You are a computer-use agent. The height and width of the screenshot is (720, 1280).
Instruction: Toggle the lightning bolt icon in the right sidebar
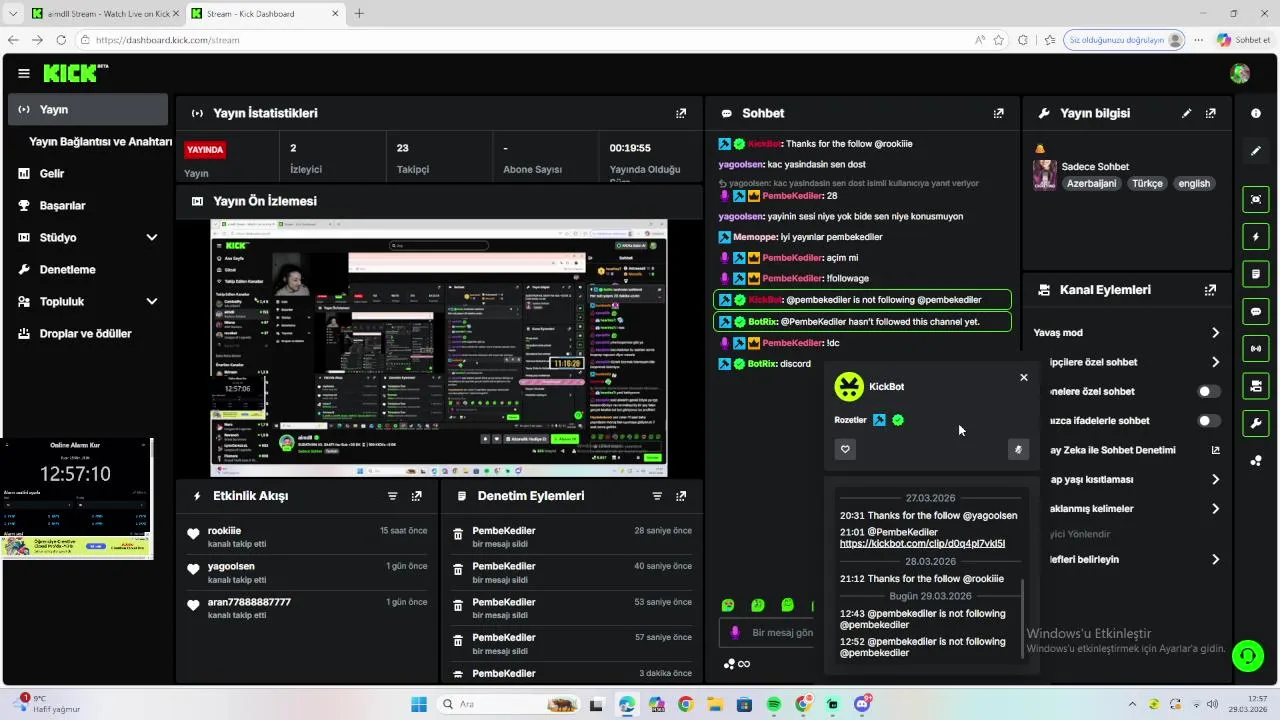[1256, 237]
